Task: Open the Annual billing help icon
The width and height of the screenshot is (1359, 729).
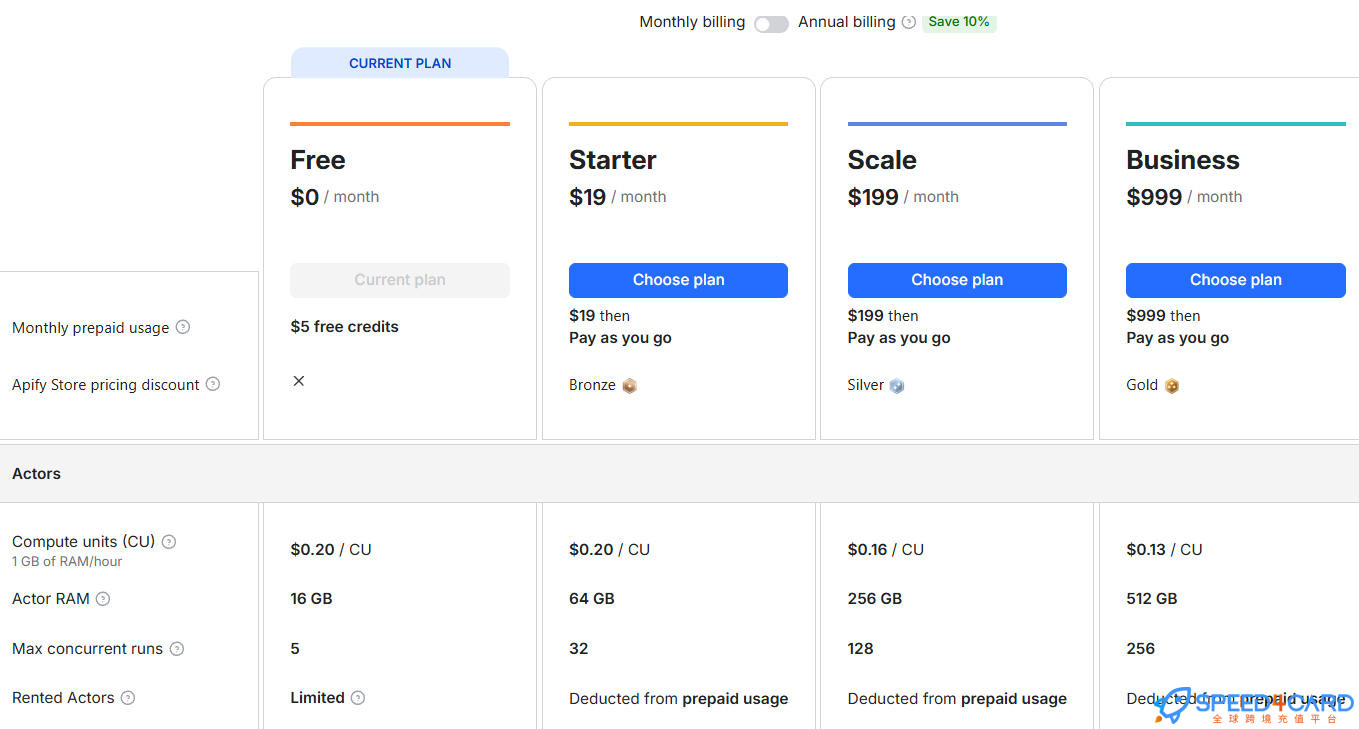Action: (x=908, y=22)
